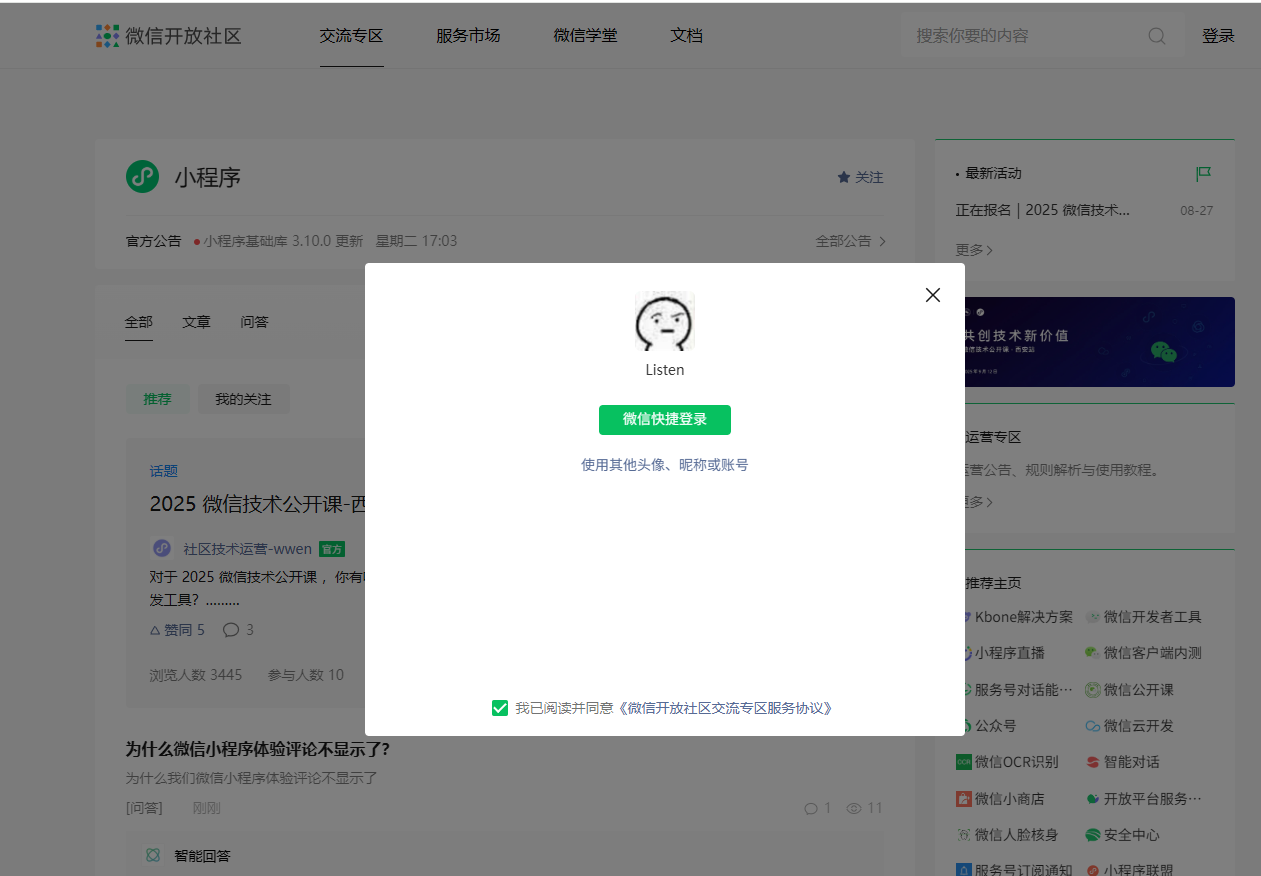Click 登录 in the top bar
The height and width of the screenshot is (876, 1261).
coord(1218,36)
